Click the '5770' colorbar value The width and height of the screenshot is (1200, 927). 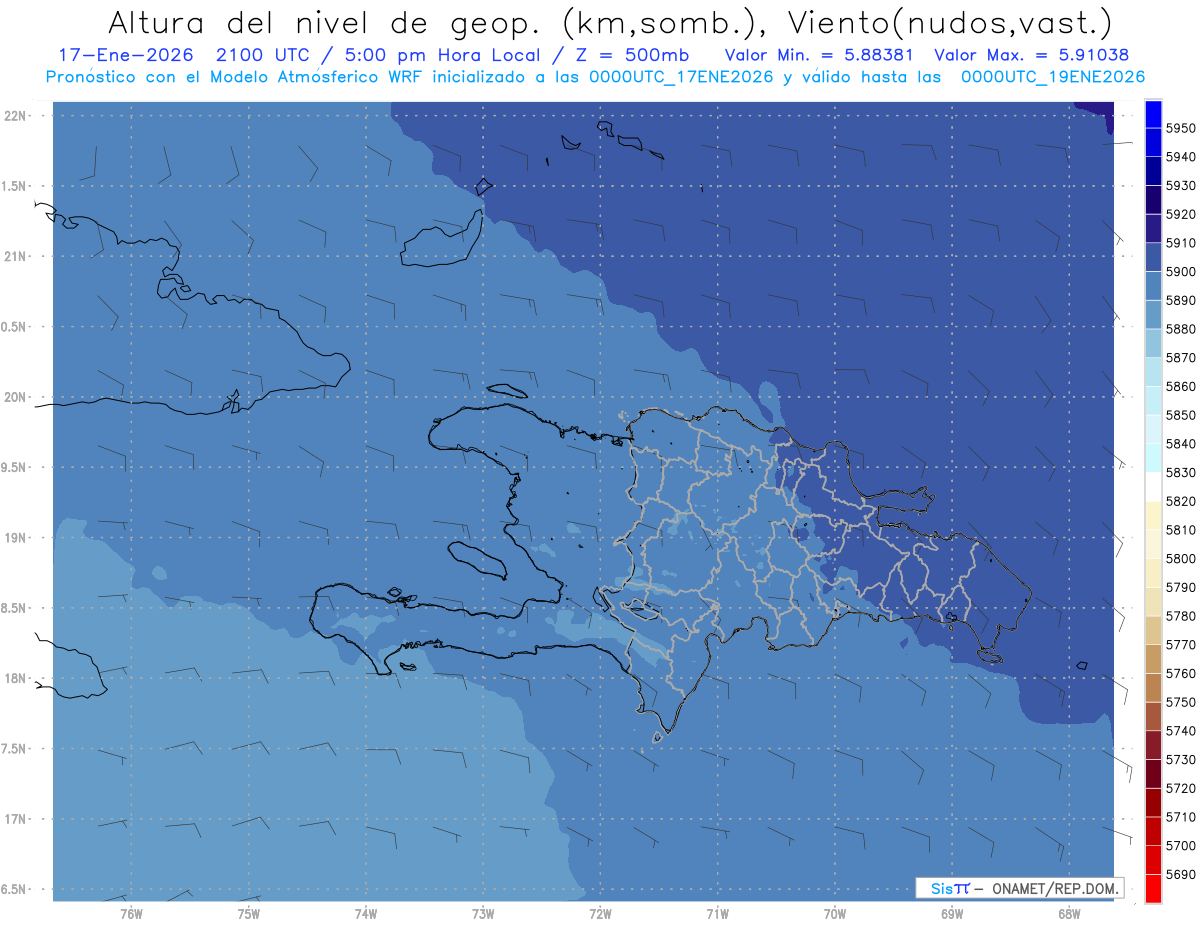(1181, 644)
